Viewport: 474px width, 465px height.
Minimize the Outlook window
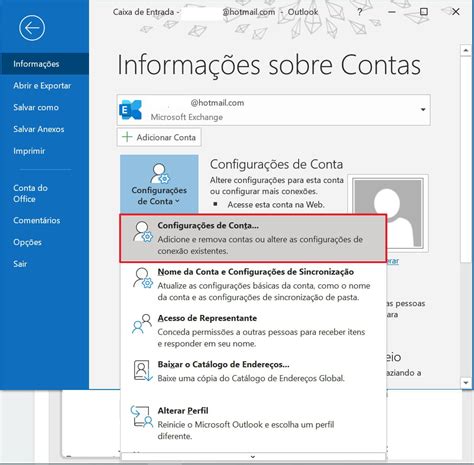pos(392,12)
